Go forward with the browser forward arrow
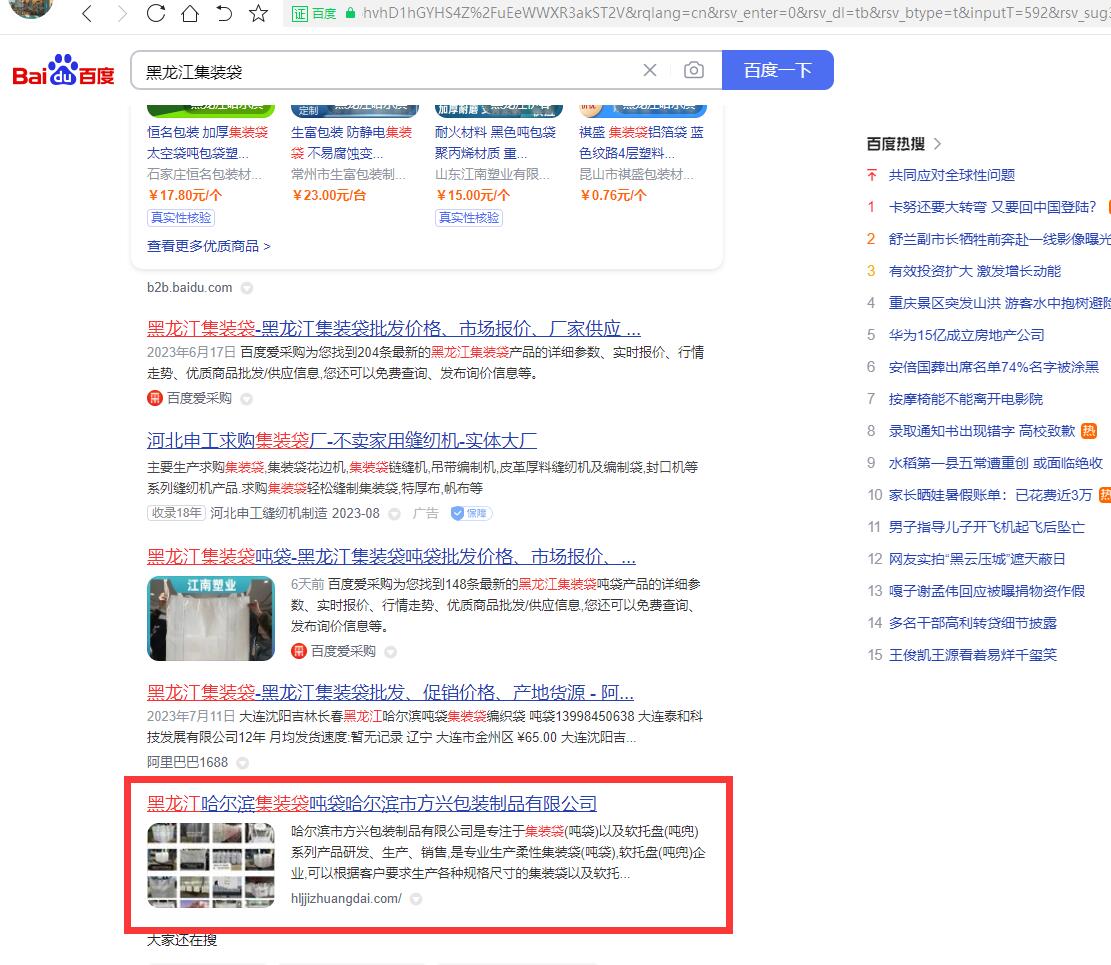 click(x=122, y=13)
